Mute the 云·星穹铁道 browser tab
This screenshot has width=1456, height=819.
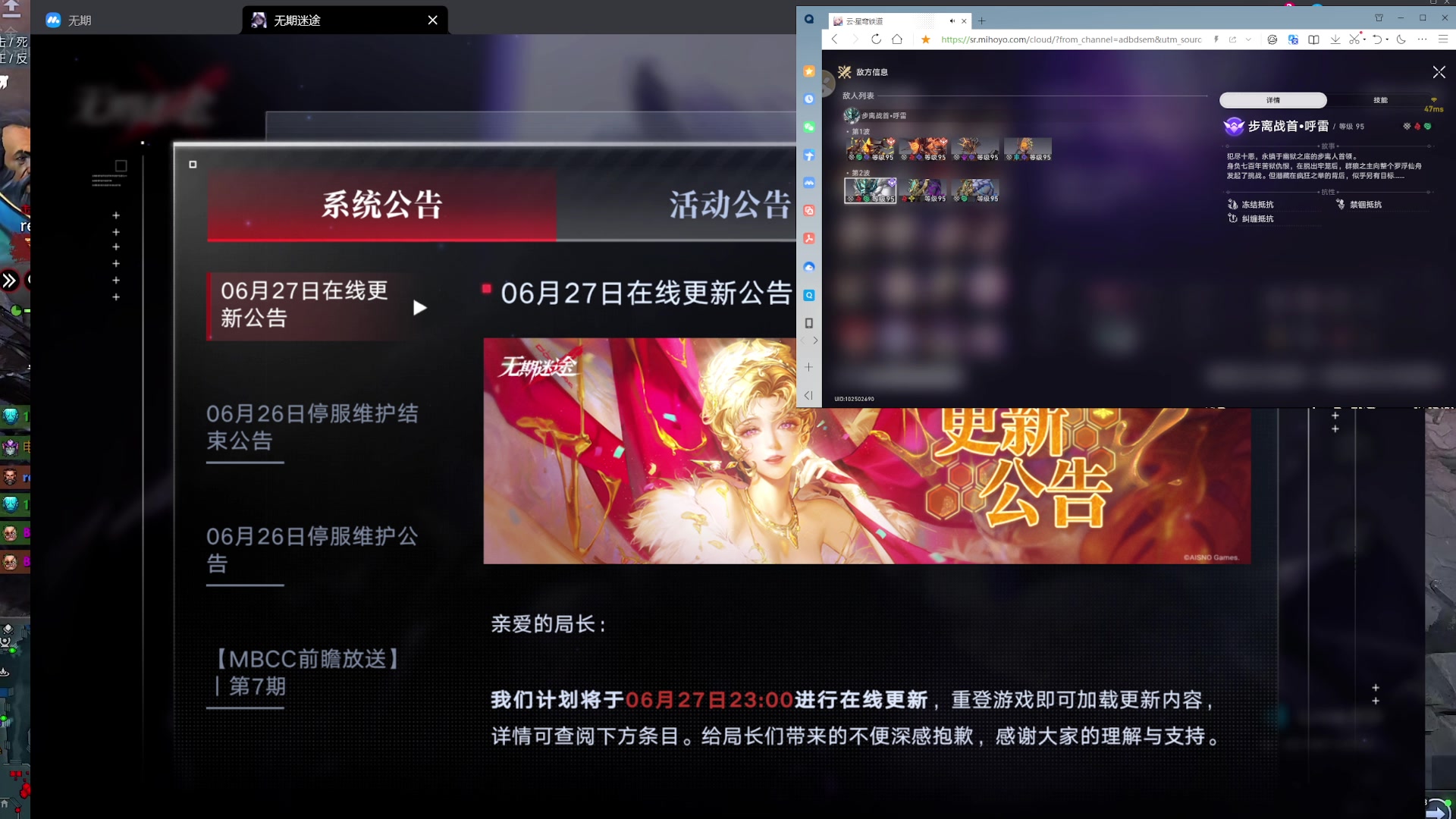[952, 21]
